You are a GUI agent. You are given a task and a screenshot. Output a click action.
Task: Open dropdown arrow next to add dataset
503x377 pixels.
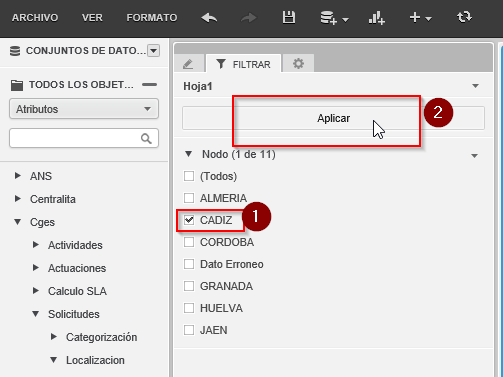[345, 20]
